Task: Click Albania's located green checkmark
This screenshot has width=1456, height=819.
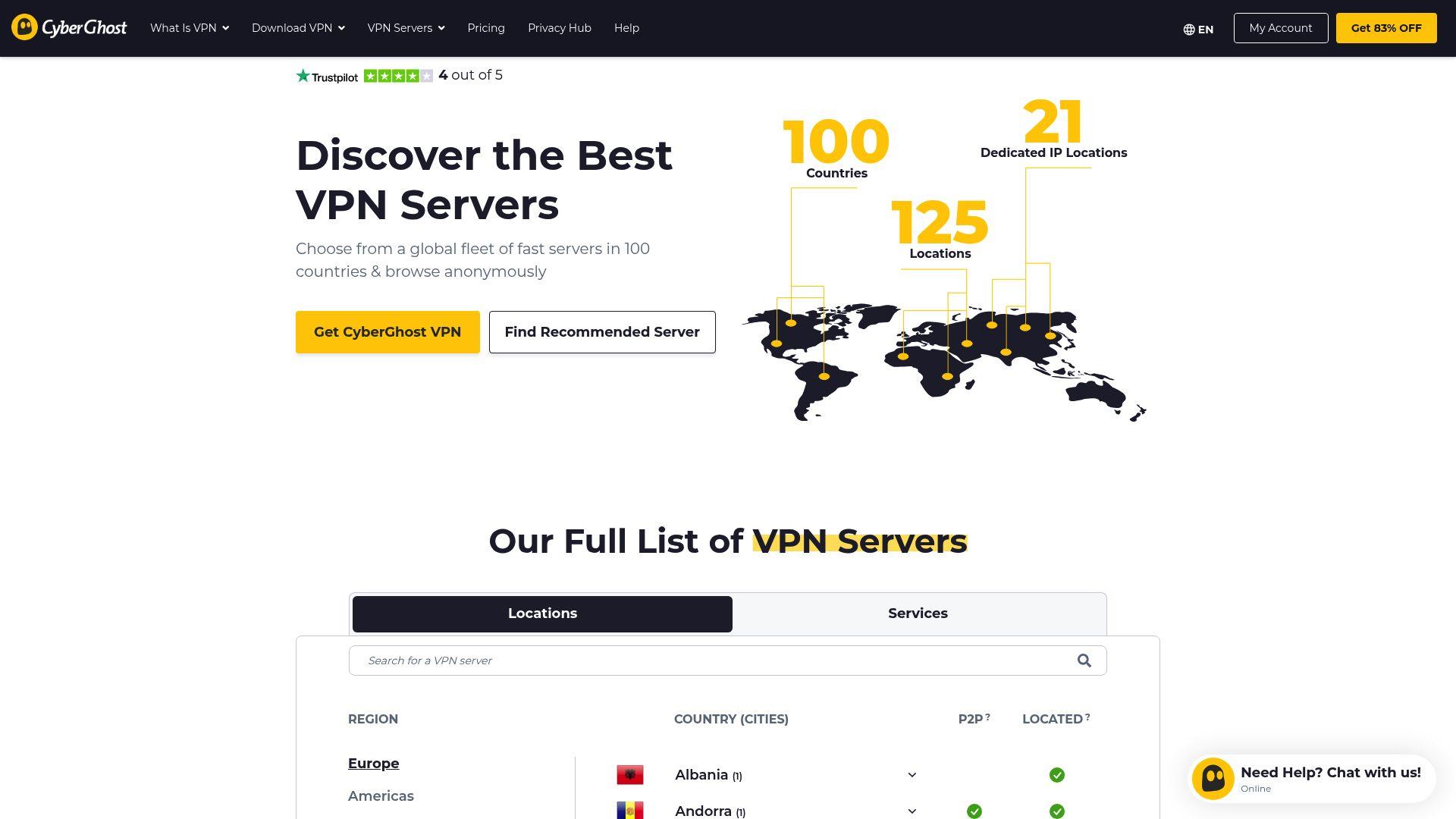Action: [1057, 775]
